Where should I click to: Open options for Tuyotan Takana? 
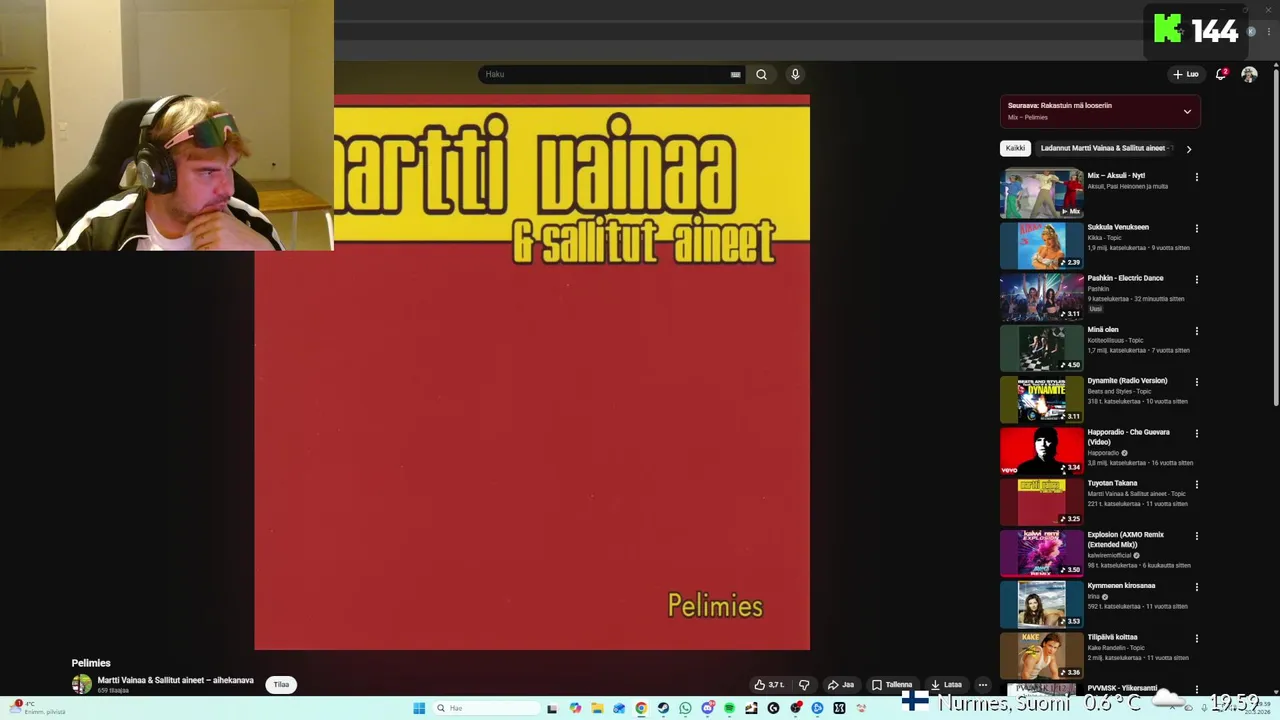[1196, 485]
